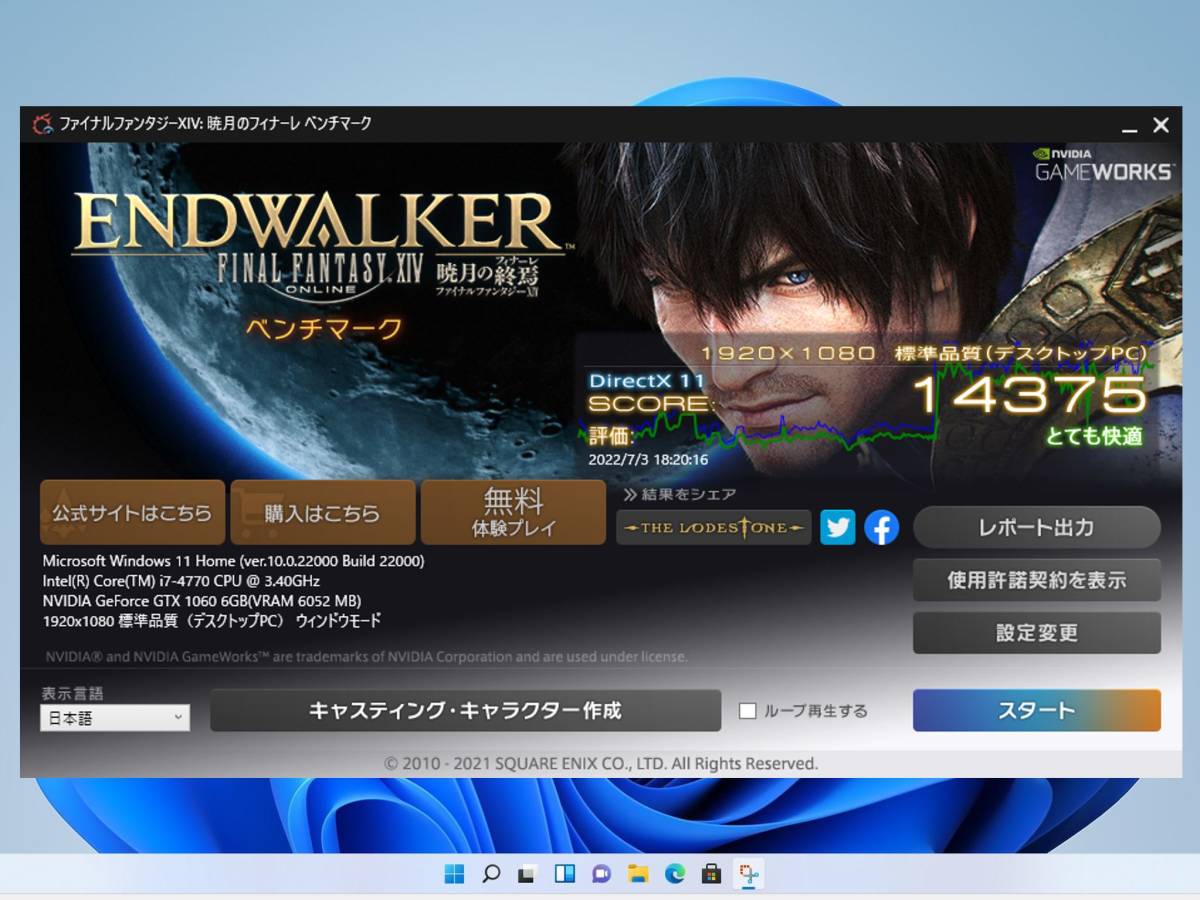Open the 設定変更 settings button
1200x900 pixels.
(x=1037, y=633)
